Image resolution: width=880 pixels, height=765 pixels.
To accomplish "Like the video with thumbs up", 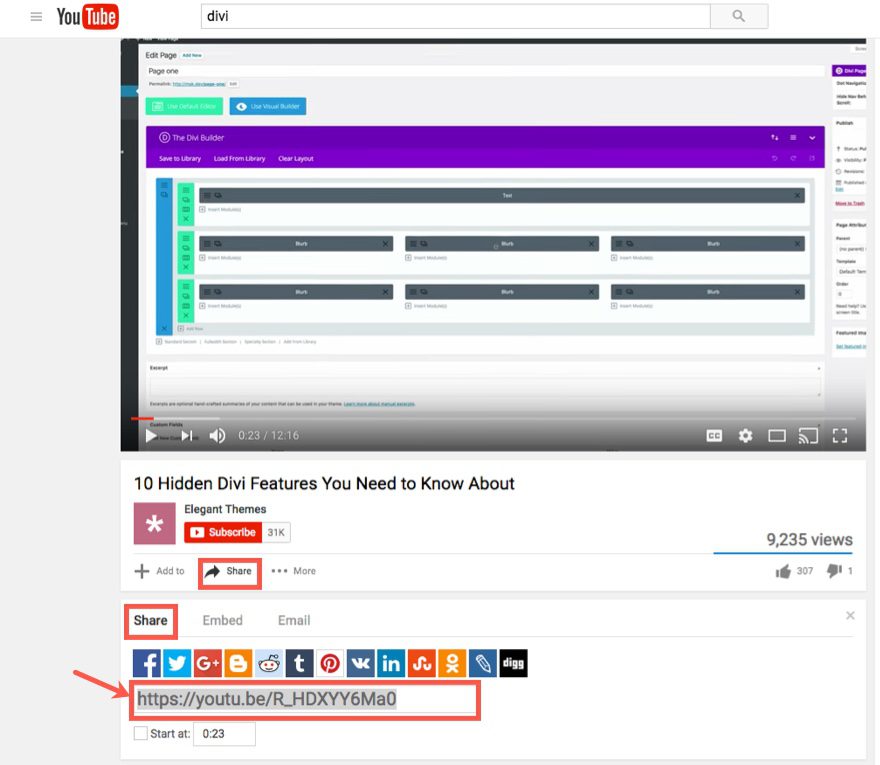I will (x=783, y=570).
